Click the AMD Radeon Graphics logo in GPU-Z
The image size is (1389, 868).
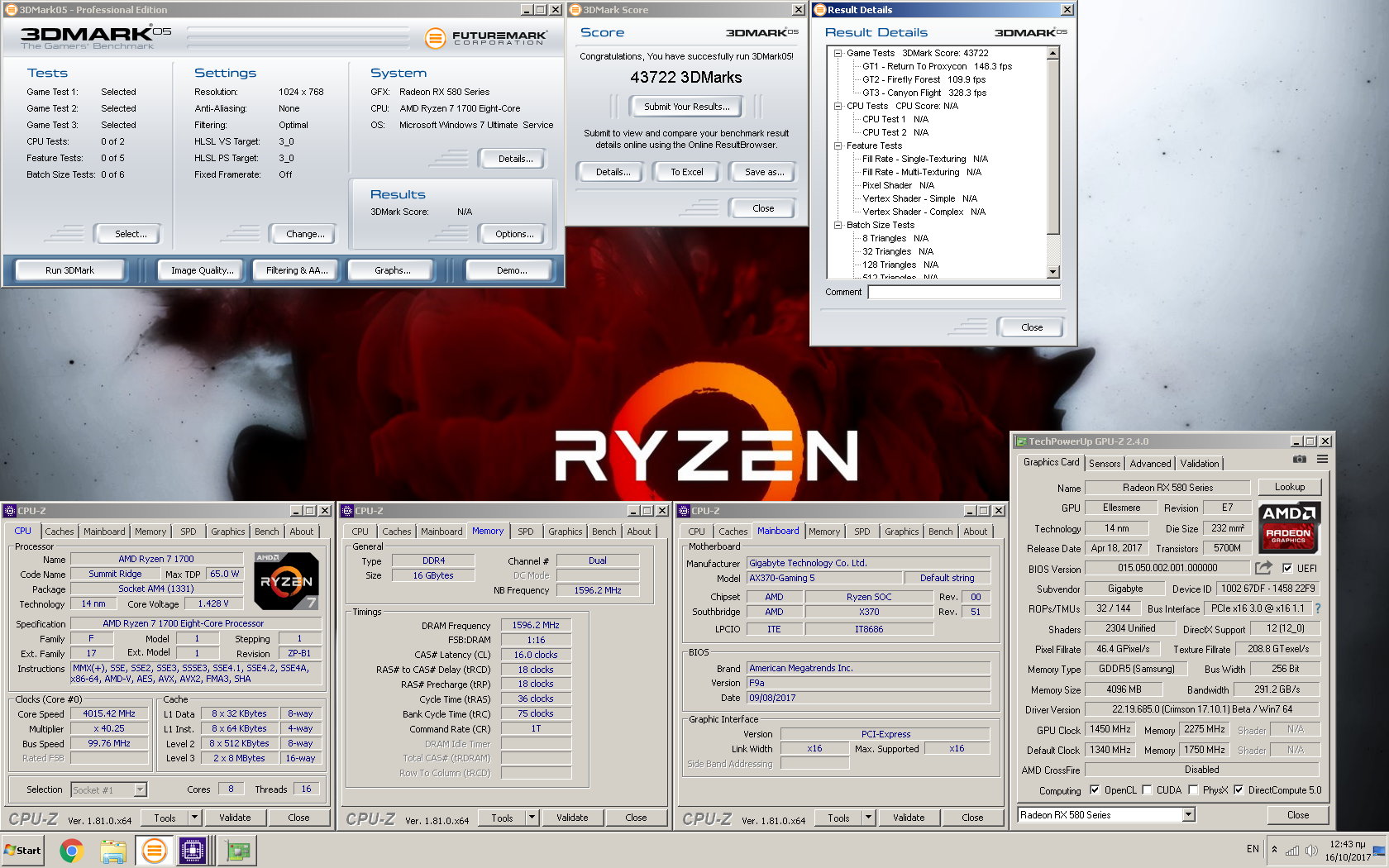tap(1288, 527)
